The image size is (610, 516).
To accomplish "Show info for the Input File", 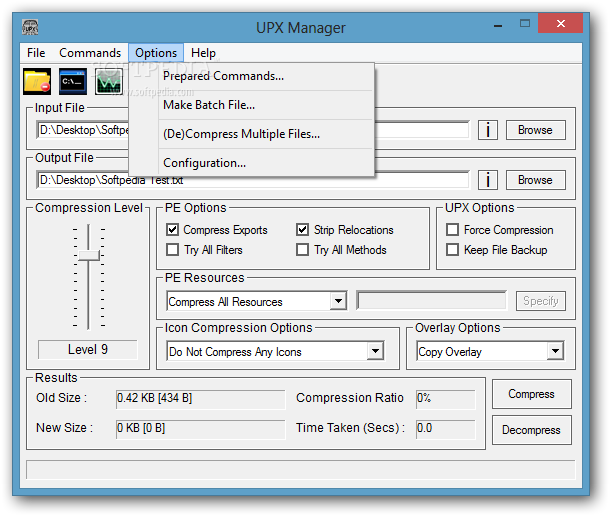I will click(487, 130).
